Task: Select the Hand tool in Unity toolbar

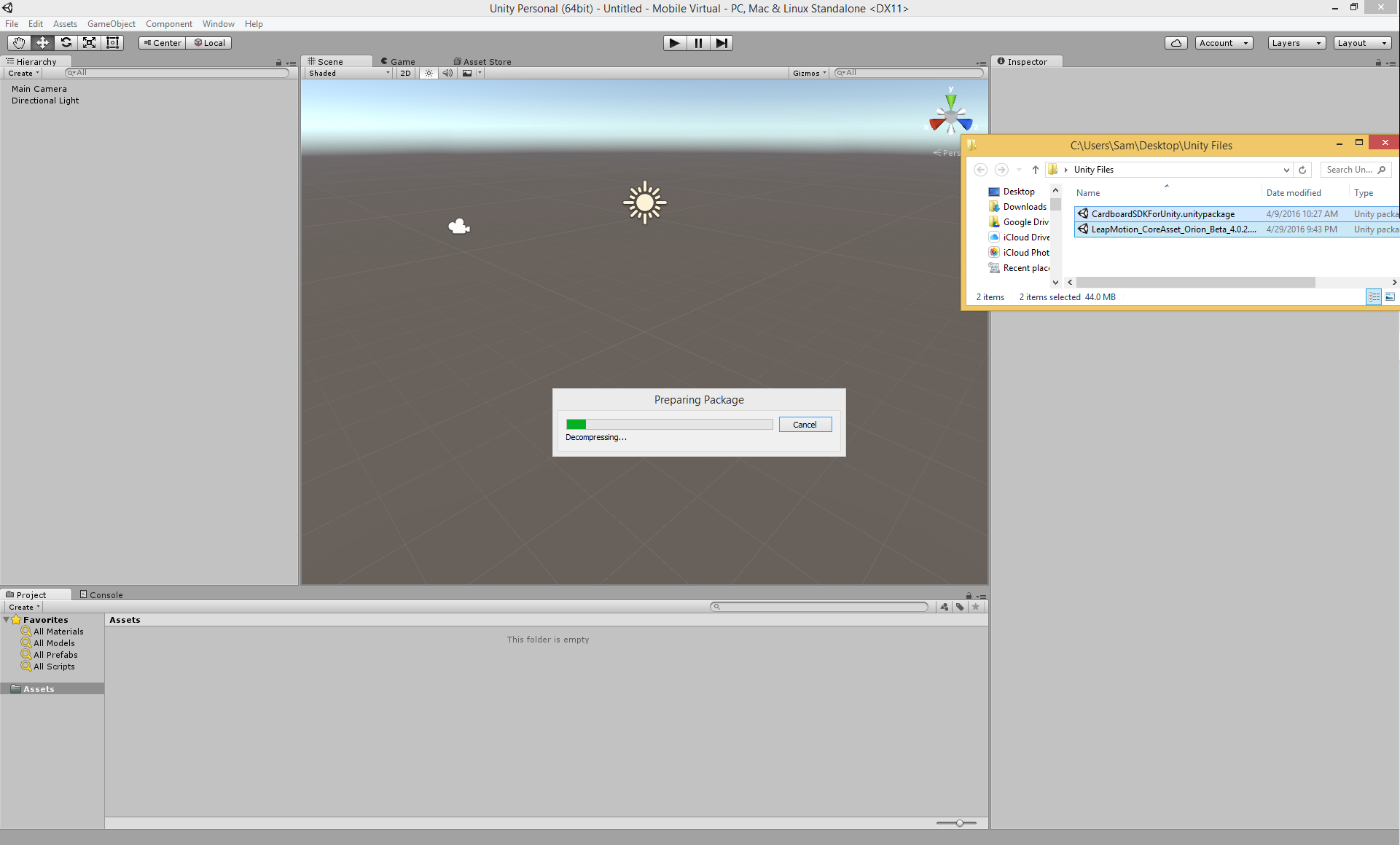Action: pyautogui.click(x=18, y=43)
